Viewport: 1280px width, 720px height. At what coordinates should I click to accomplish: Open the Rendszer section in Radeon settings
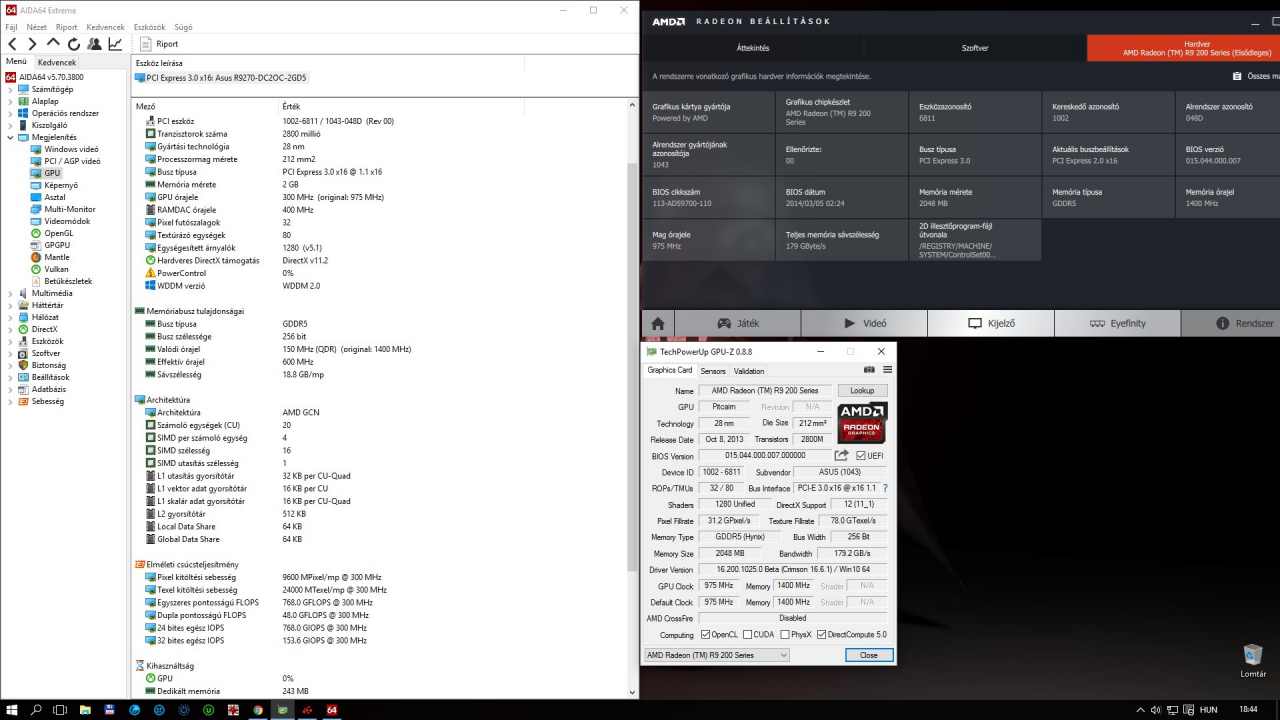coord(1231,323)
